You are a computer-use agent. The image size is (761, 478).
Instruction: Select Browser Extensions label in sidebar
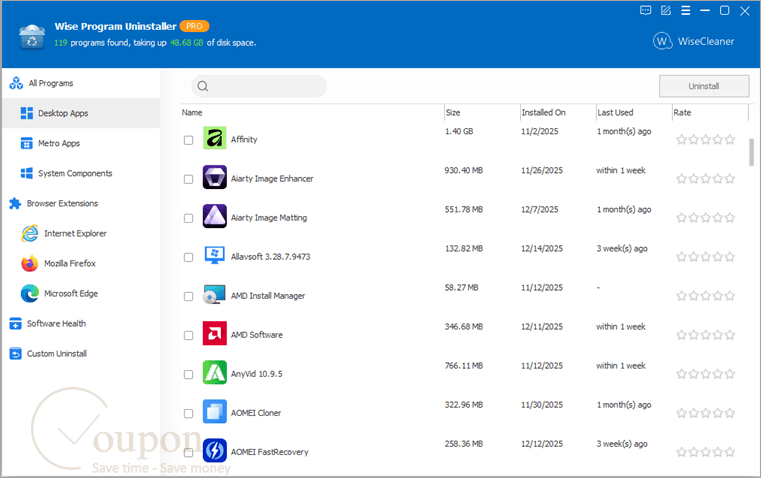(x=63, y=203)
